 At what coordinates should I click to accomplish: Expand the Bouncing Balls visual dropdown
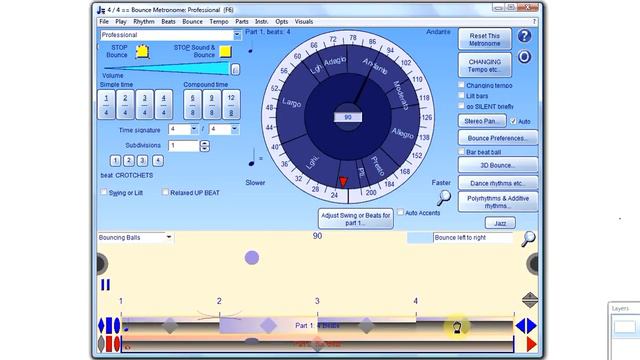coord(169,237)
